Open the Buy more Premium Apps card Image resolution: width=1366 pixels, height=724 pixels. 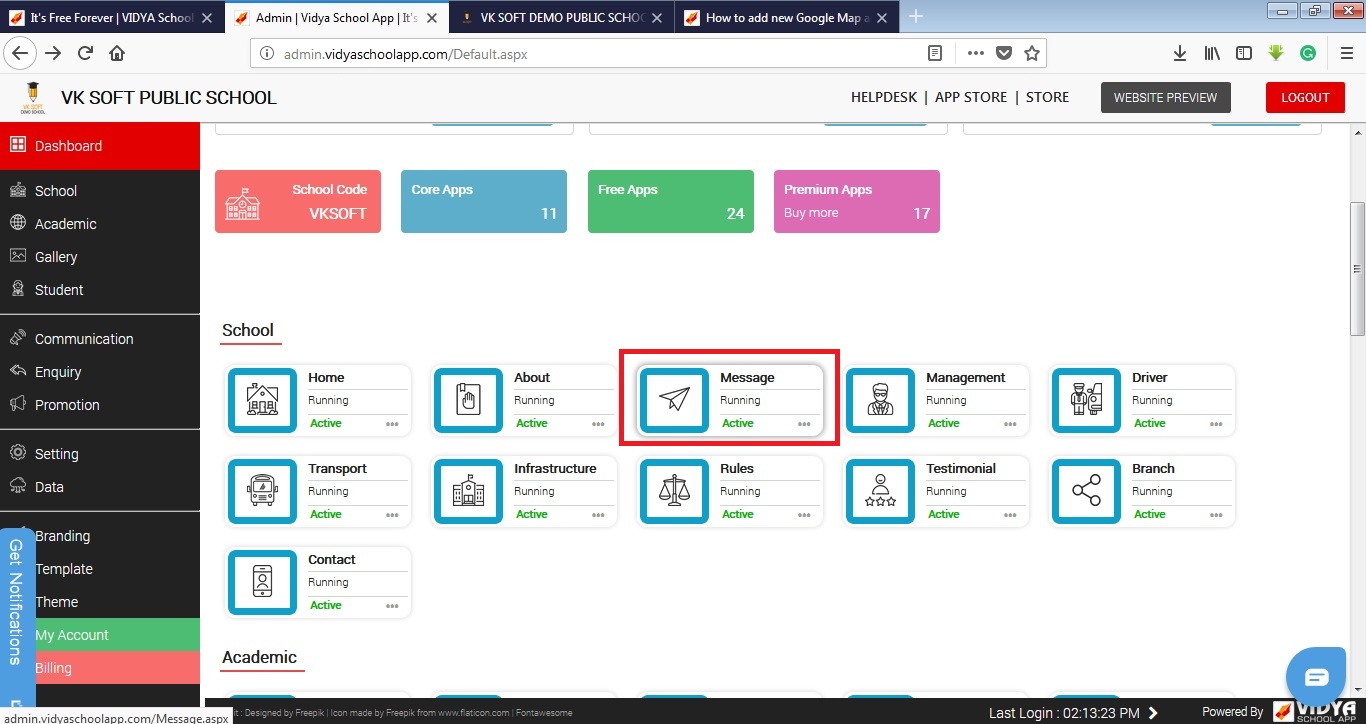[857, 201]
